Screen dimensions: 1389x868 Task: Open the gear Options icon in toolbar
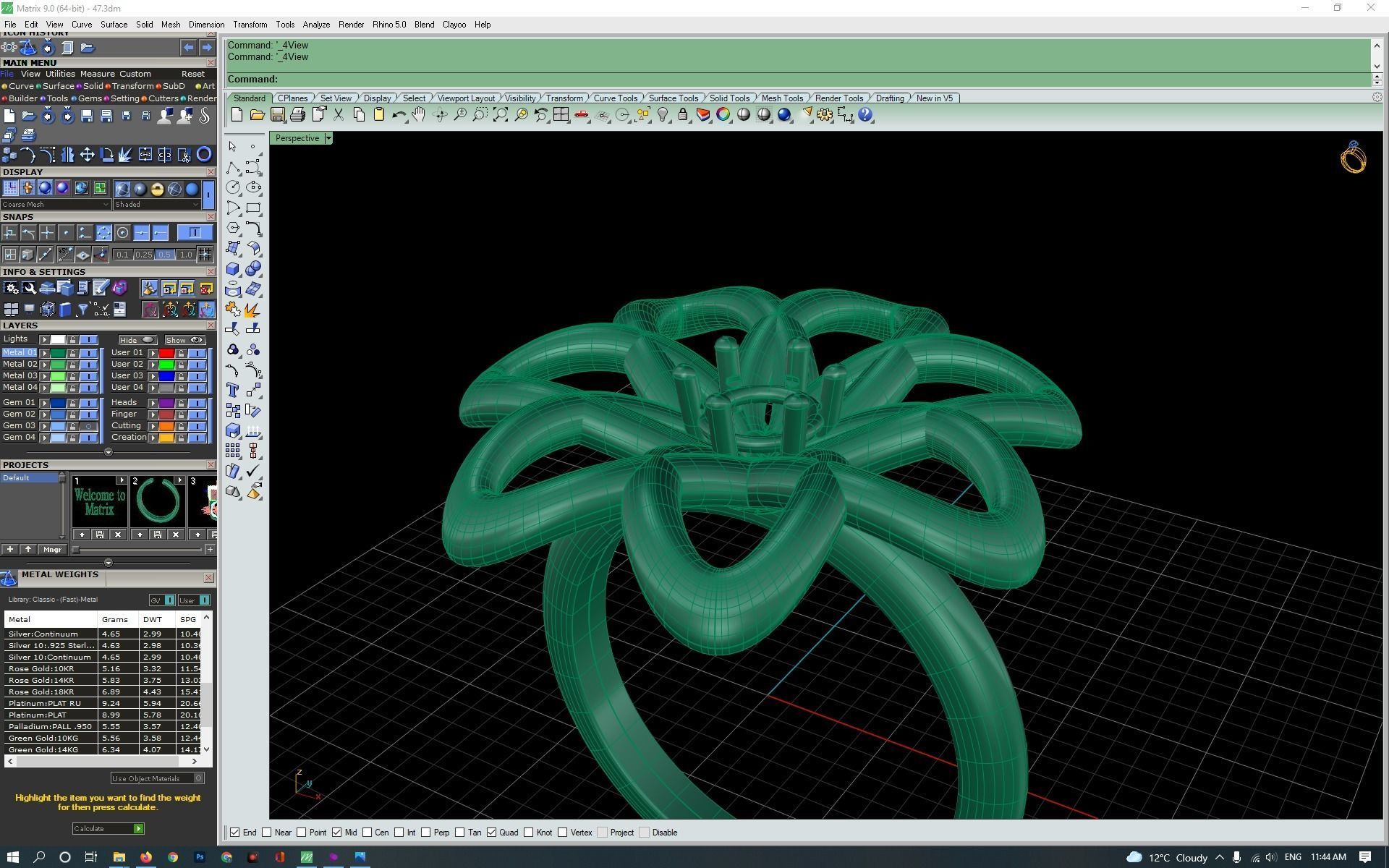tap(825, 115)
